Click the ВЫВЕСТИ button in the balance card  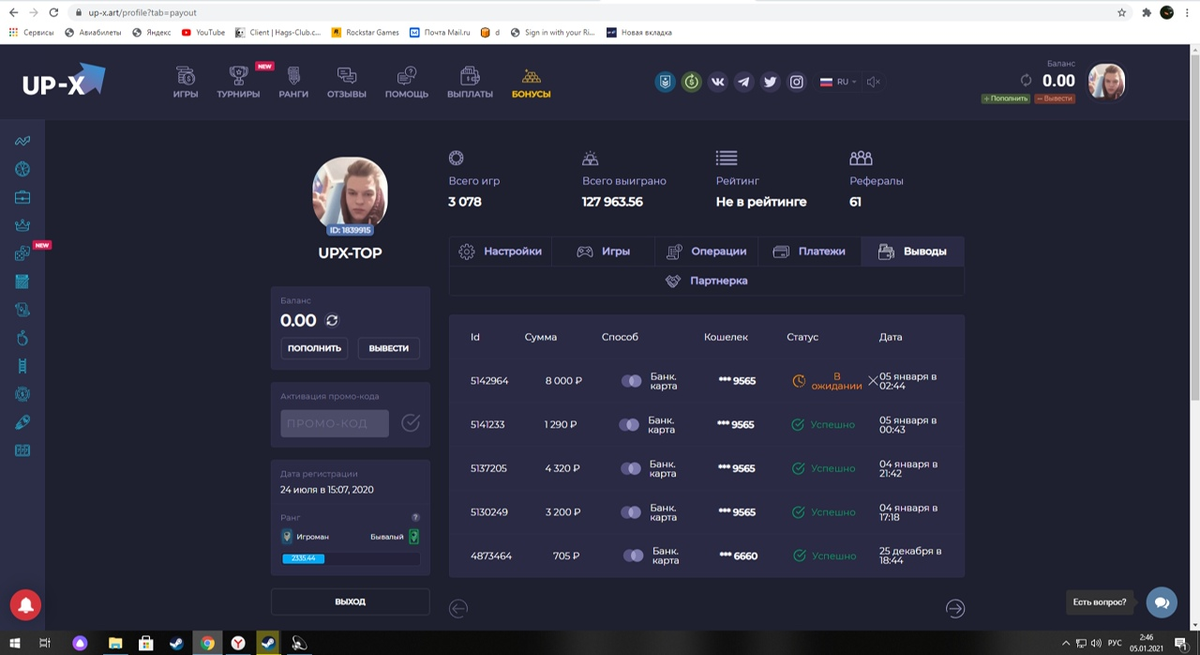[389, 348]
